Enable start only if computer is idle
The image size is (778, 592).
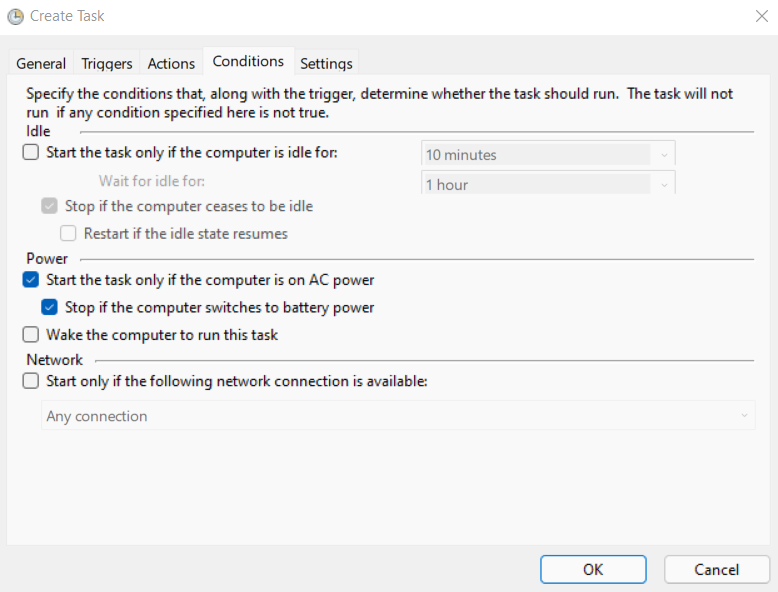[x=31, y=152]
